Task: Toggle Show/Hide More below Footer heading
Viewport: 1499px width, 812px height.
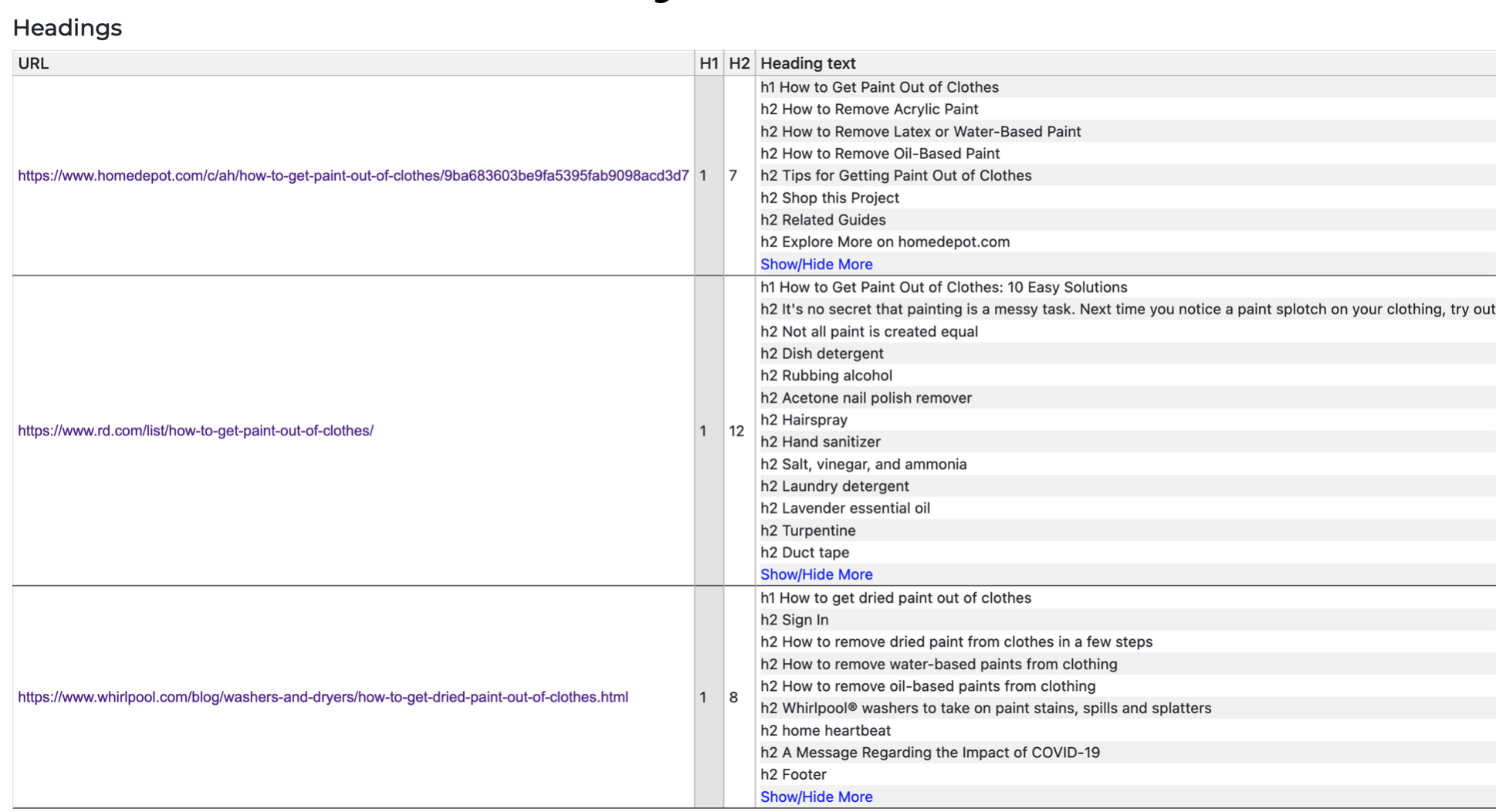Action: pos(816,797)
